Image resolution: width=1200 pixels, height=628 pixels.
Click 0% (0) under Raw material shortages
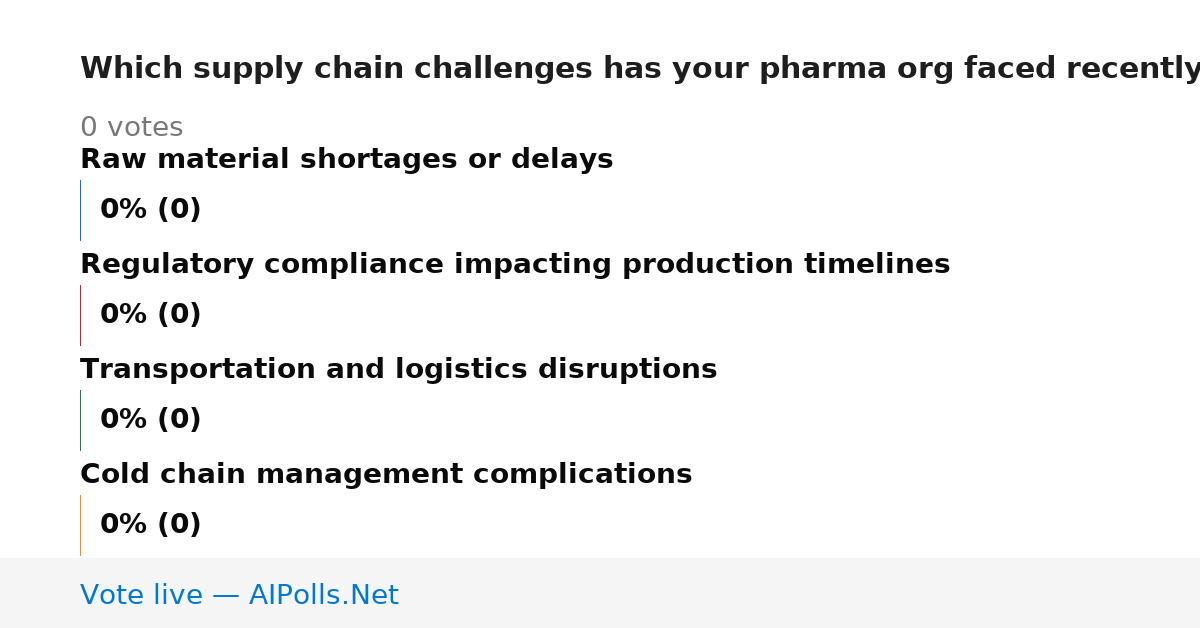(x=150, y=210)
